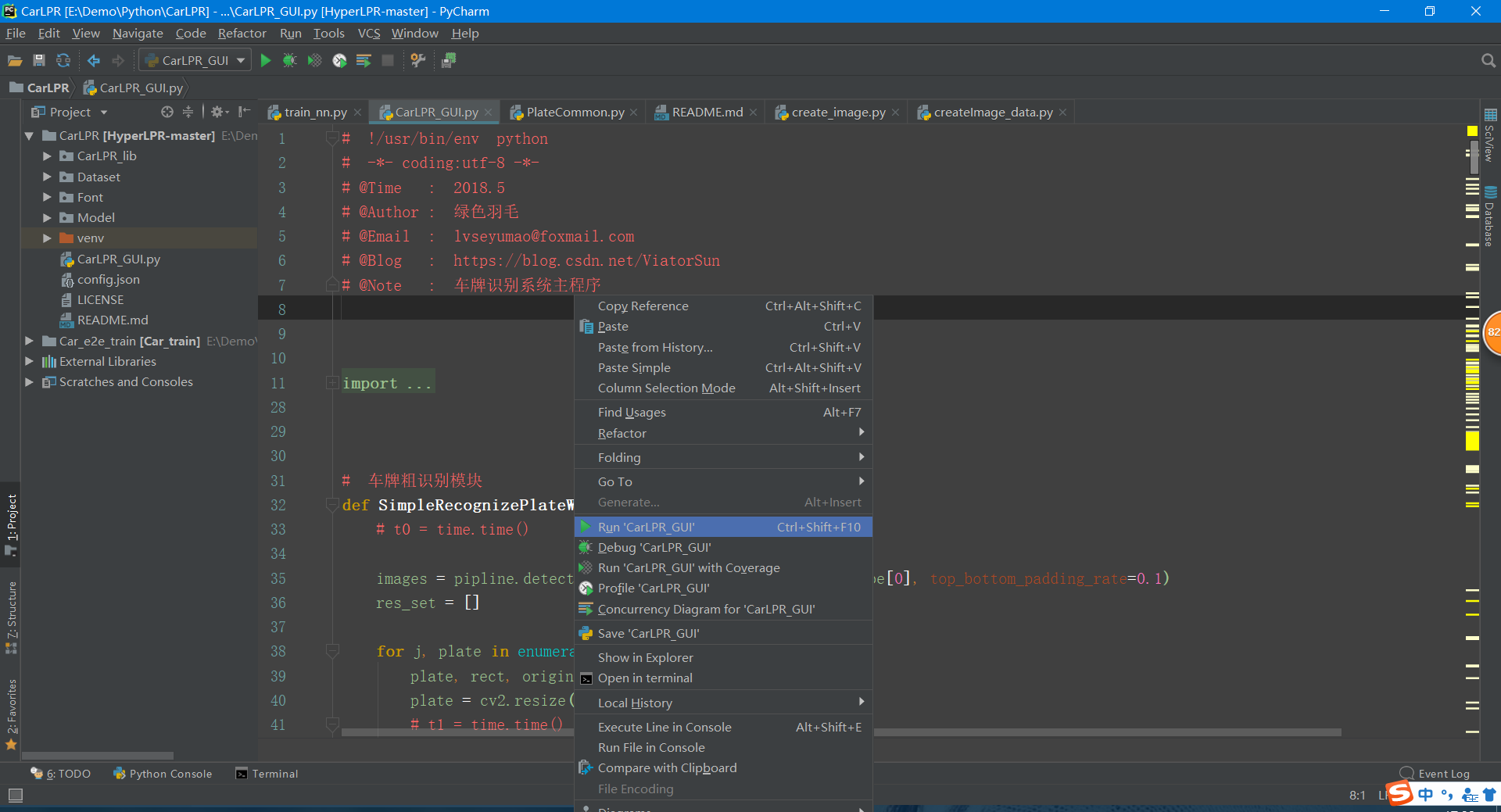Open the Terminal tool window button
The height and width of the screenshot is (812, 1501).
click(x=267, y=774)
